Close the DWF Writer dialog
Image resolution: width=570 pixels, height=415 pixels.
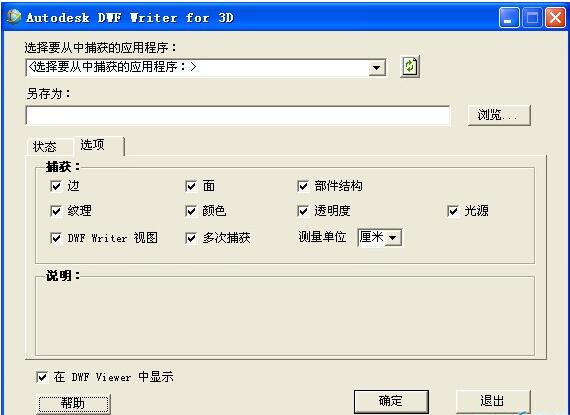coord(555,17)
